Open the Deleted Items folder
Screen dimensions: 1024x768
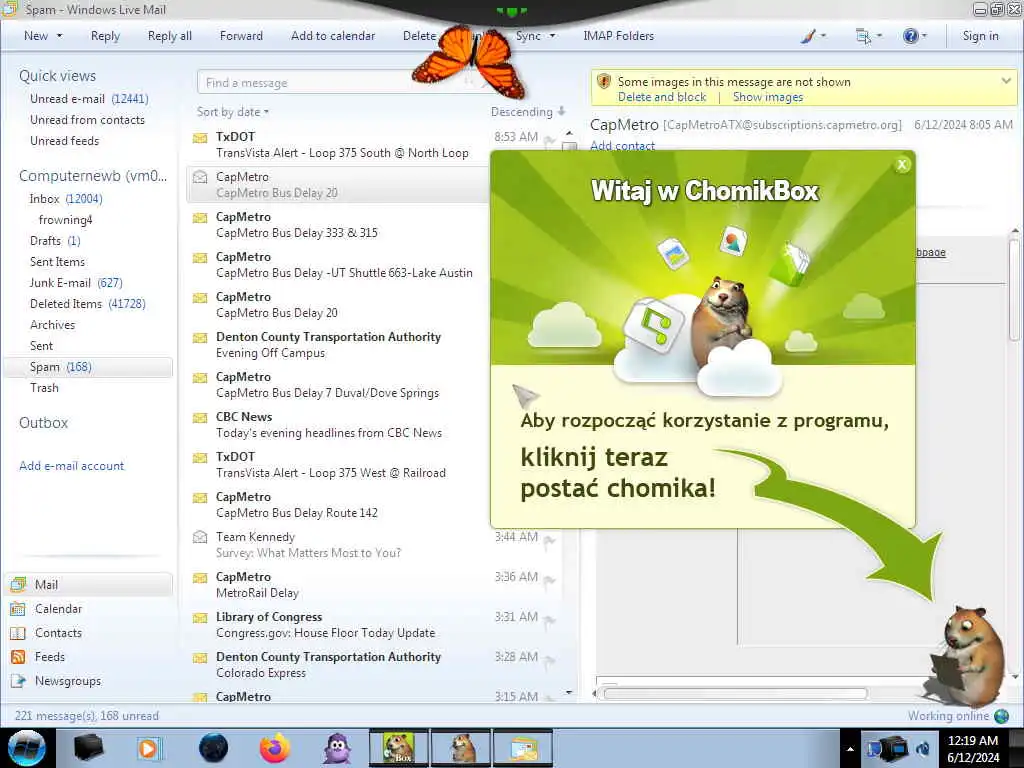(x=88, y=304)
